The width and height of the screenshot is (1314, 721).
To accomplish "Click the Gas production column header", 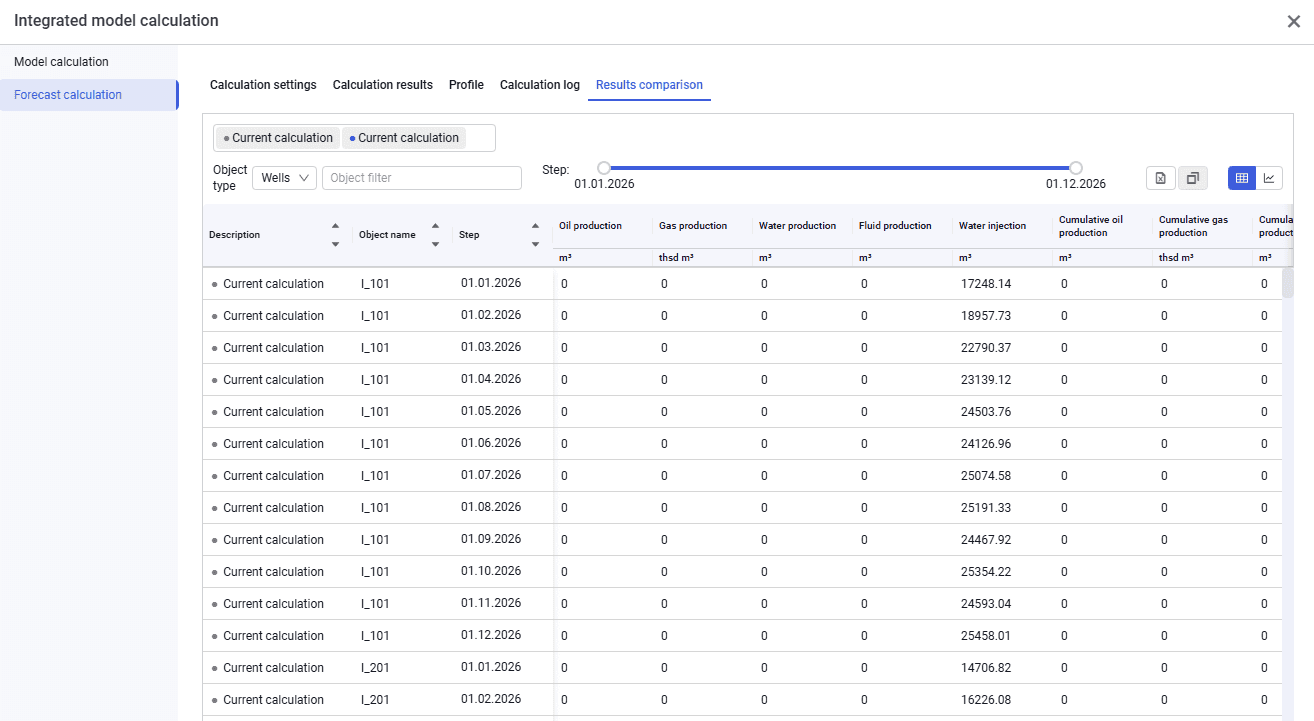I will (x=693, y=226).
